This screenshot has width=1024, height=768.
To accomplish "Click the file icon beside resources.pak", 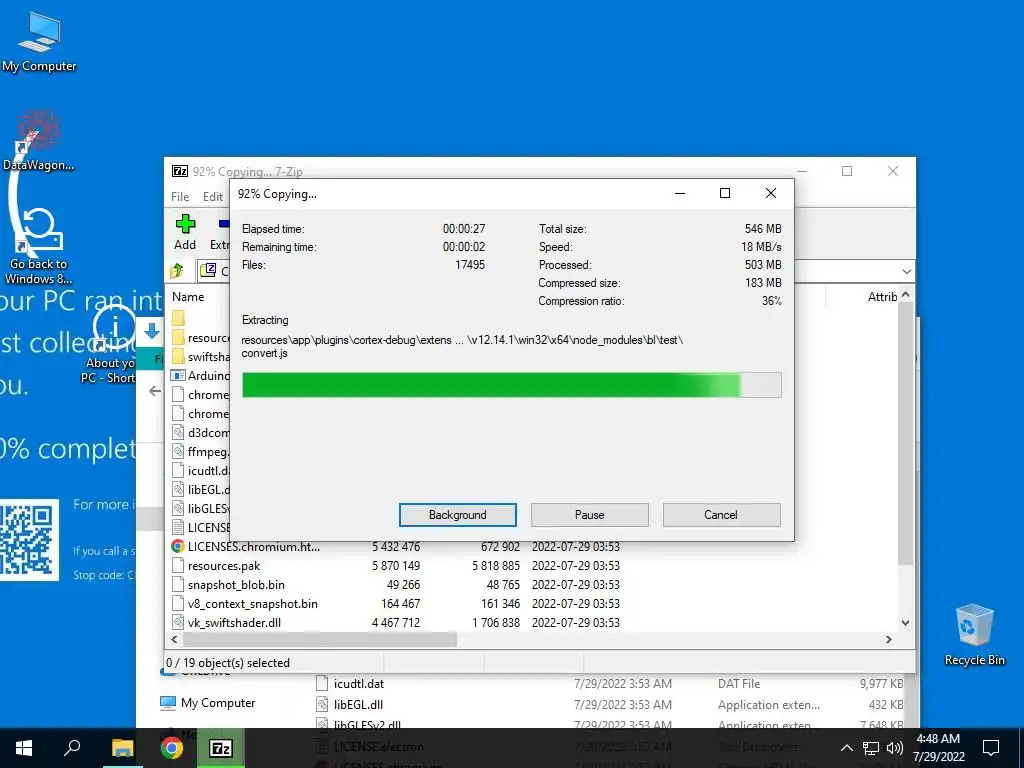I will [178, 566].
